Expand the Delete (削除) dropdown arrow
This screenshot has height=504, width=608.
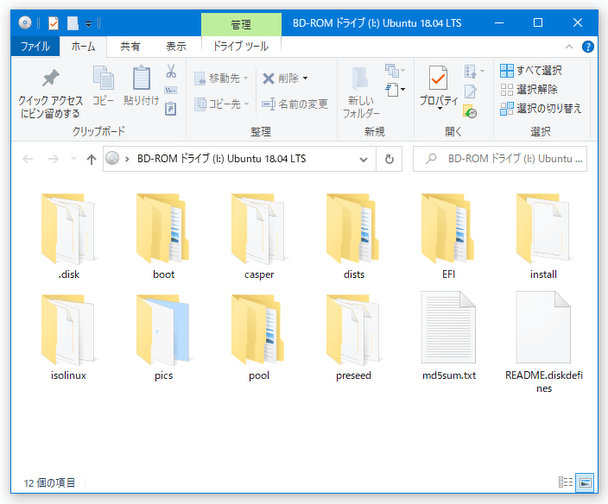306,78
